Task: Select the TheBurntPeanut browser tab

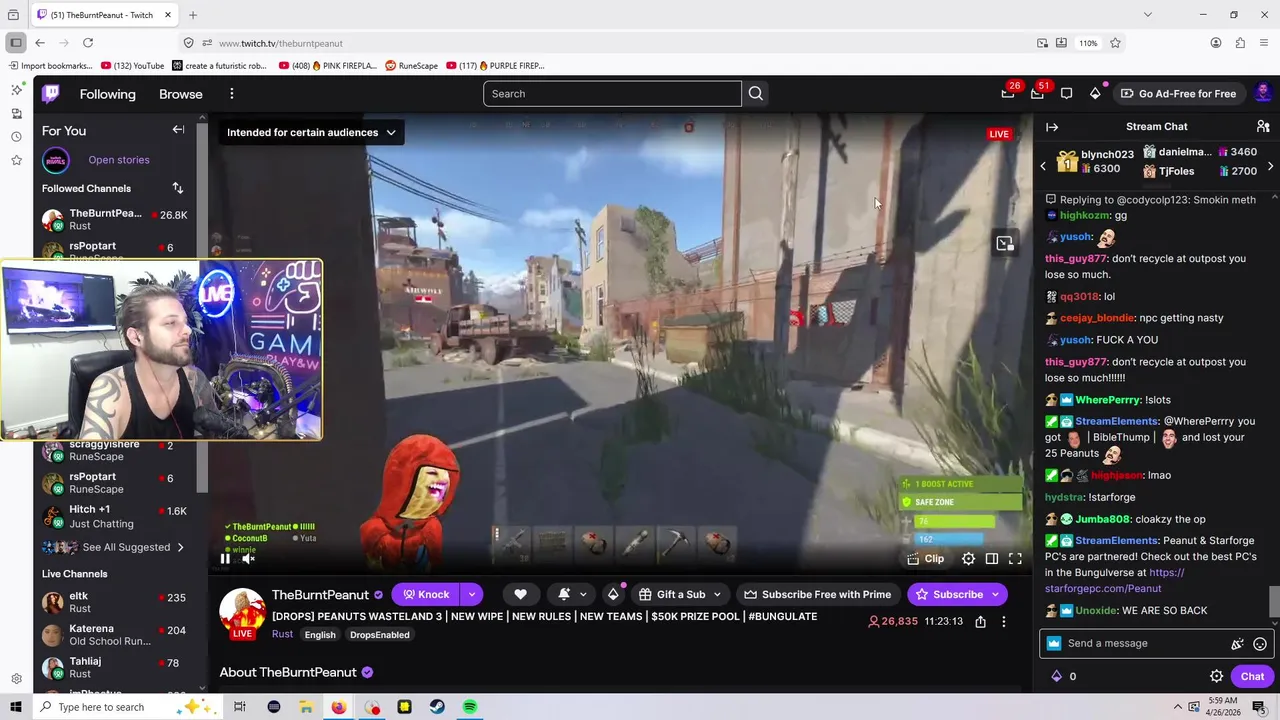Action: coord(104,15)
